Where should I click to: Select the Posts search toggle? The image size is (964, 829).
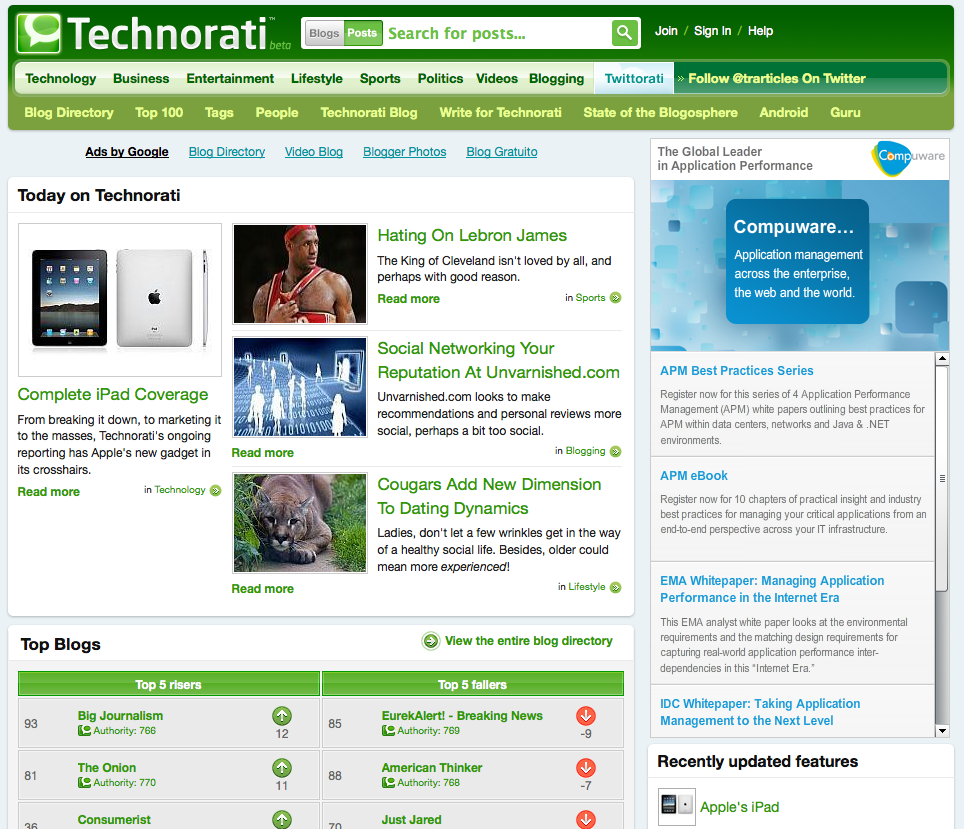pos(362,33)
